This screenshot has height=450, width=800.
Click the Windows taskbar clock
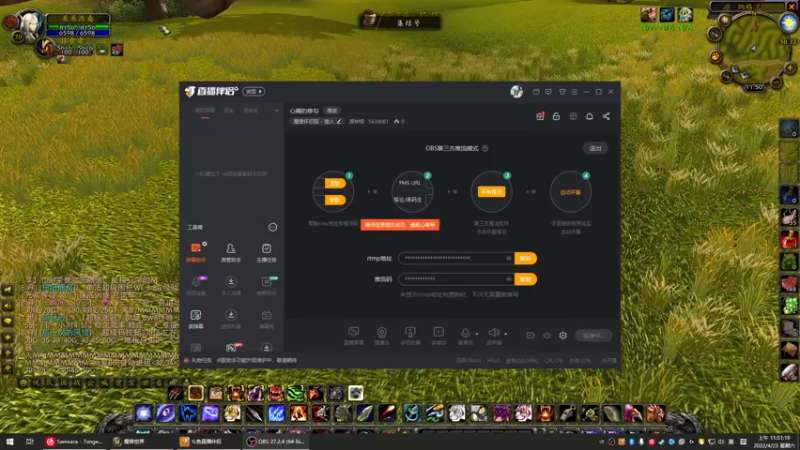pyautogui.click(x=774, y=442)
